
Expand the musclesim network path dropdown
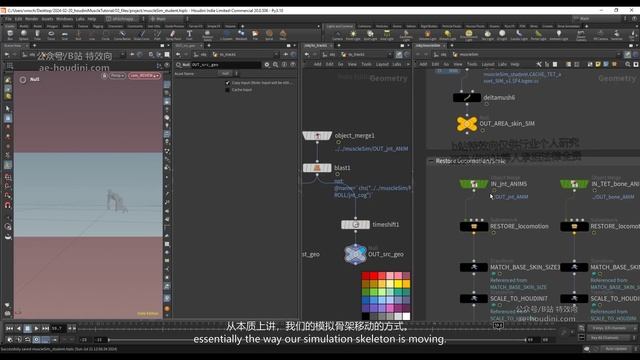pyautogui.click(x=620, y=54)
